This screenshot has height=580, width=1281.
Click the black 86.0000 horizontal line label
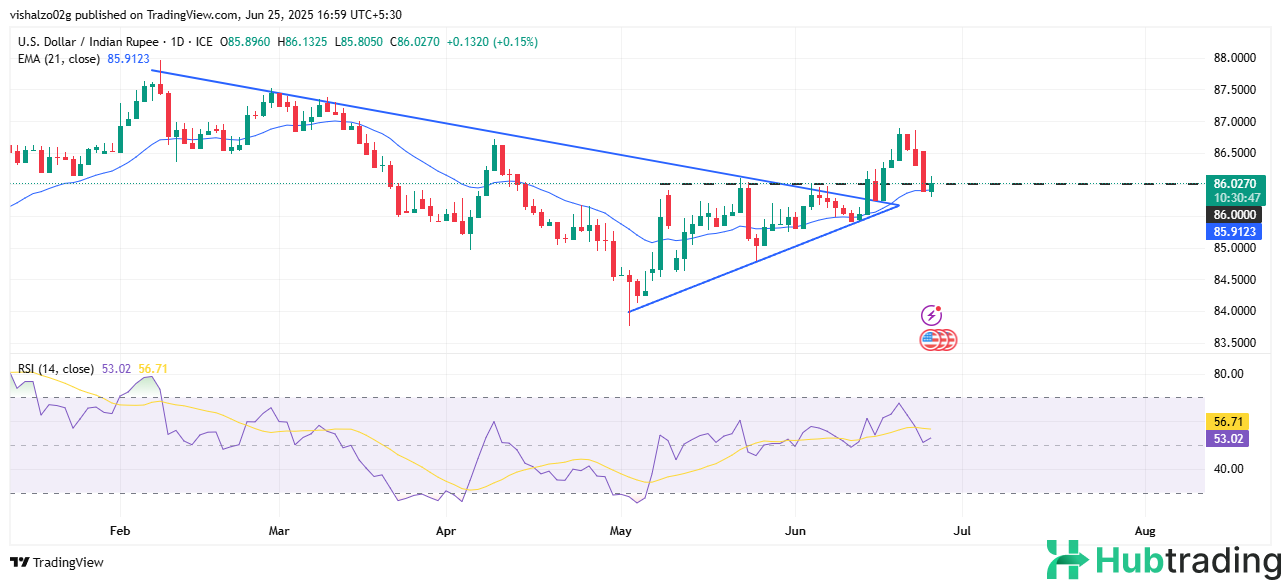pyautogui.click(x=1234, y=215)
